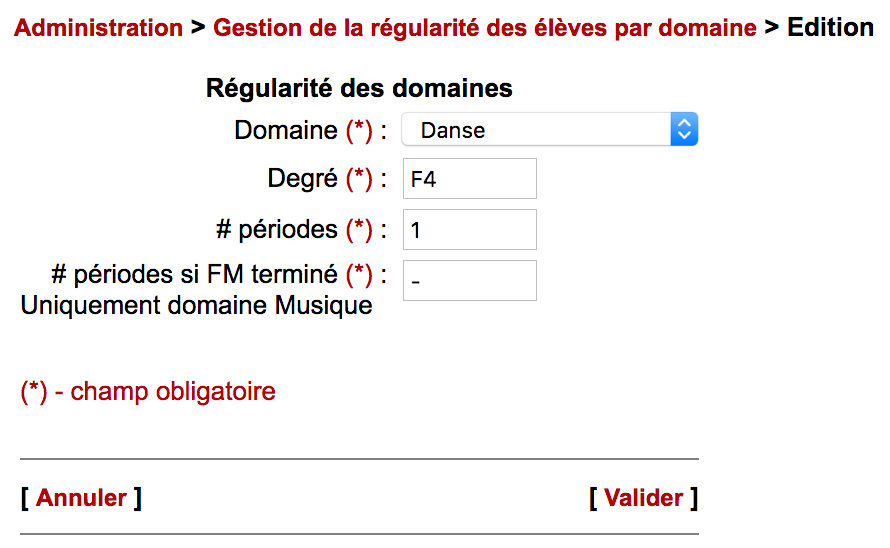Click the required marker next to Degré
This screenshot has width=890, height=548.
click(359, 180)
